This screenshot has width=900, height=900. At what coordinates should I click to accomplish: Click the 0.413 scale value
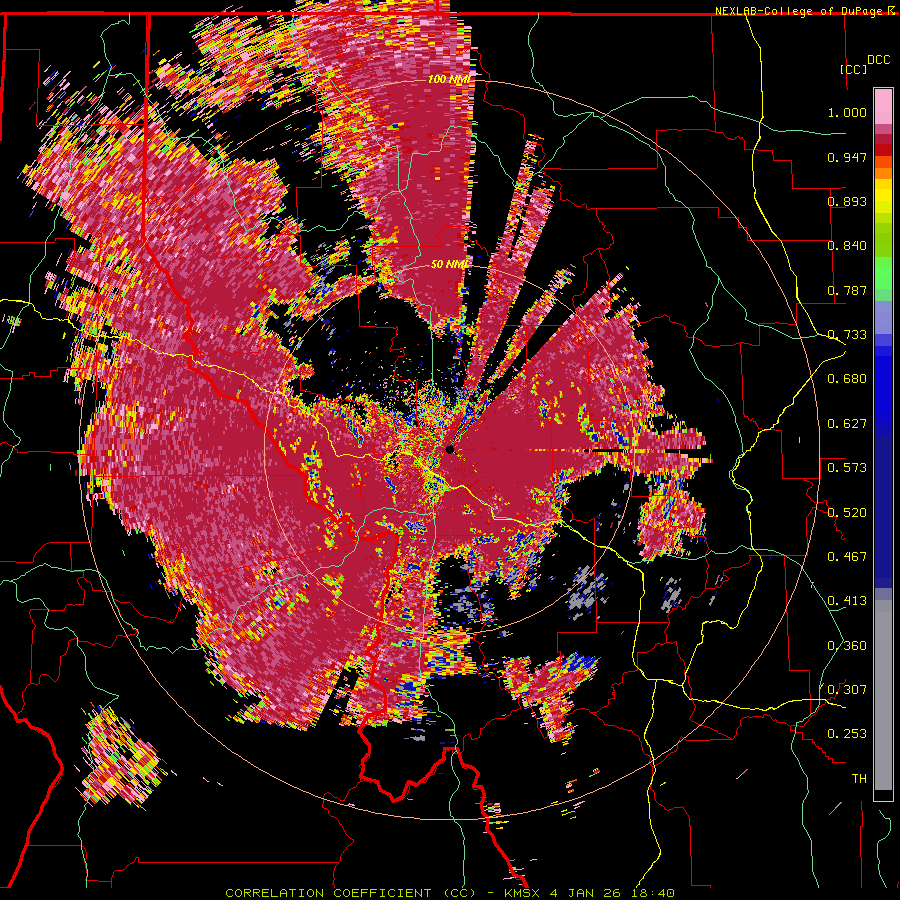(847, 601)
